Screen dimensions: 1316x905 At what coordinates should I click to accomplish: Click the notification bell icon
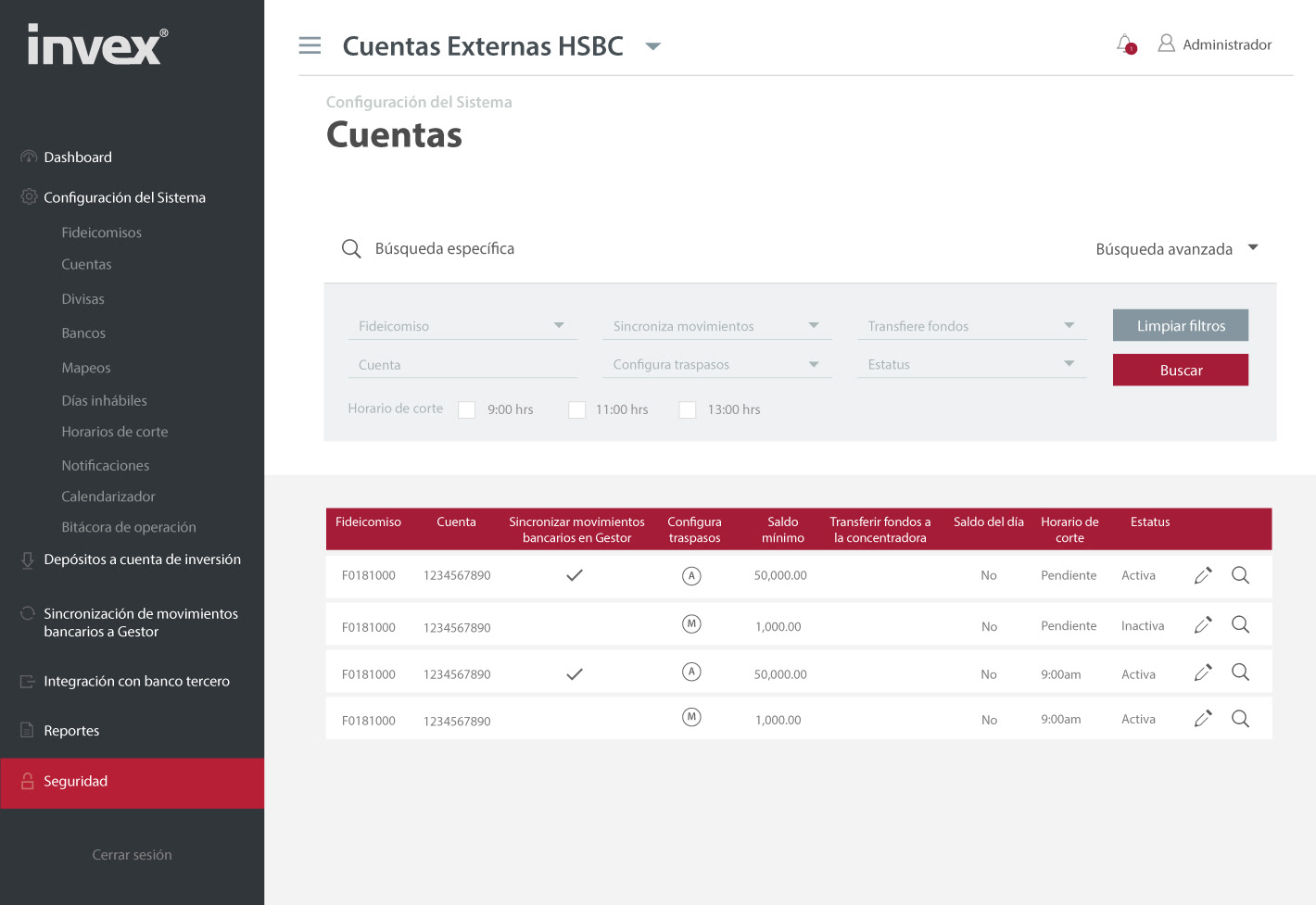click(x=1125, y=44)
